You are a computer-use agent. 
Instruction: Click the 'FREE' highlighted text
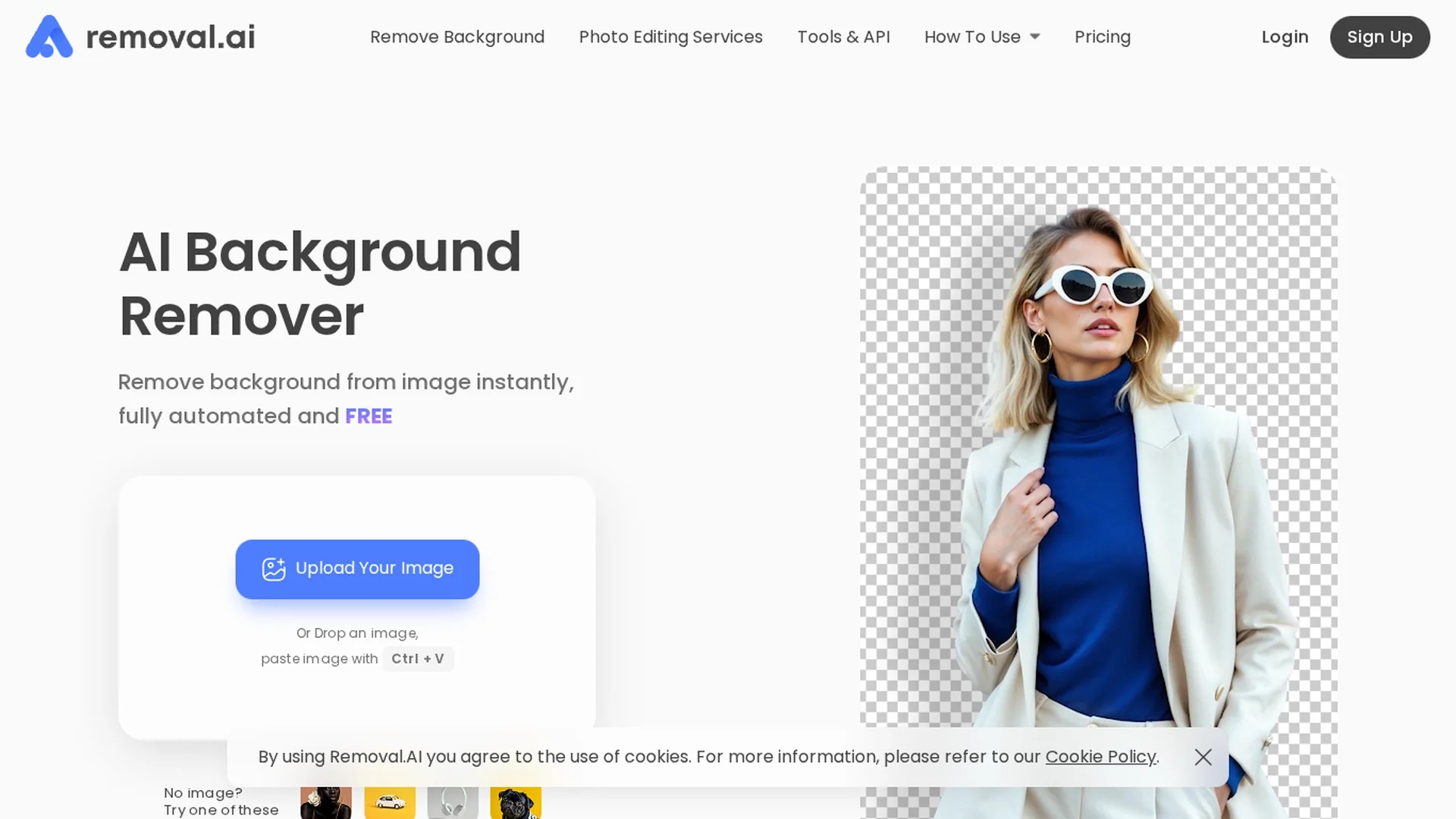click(x=369, y=416)
